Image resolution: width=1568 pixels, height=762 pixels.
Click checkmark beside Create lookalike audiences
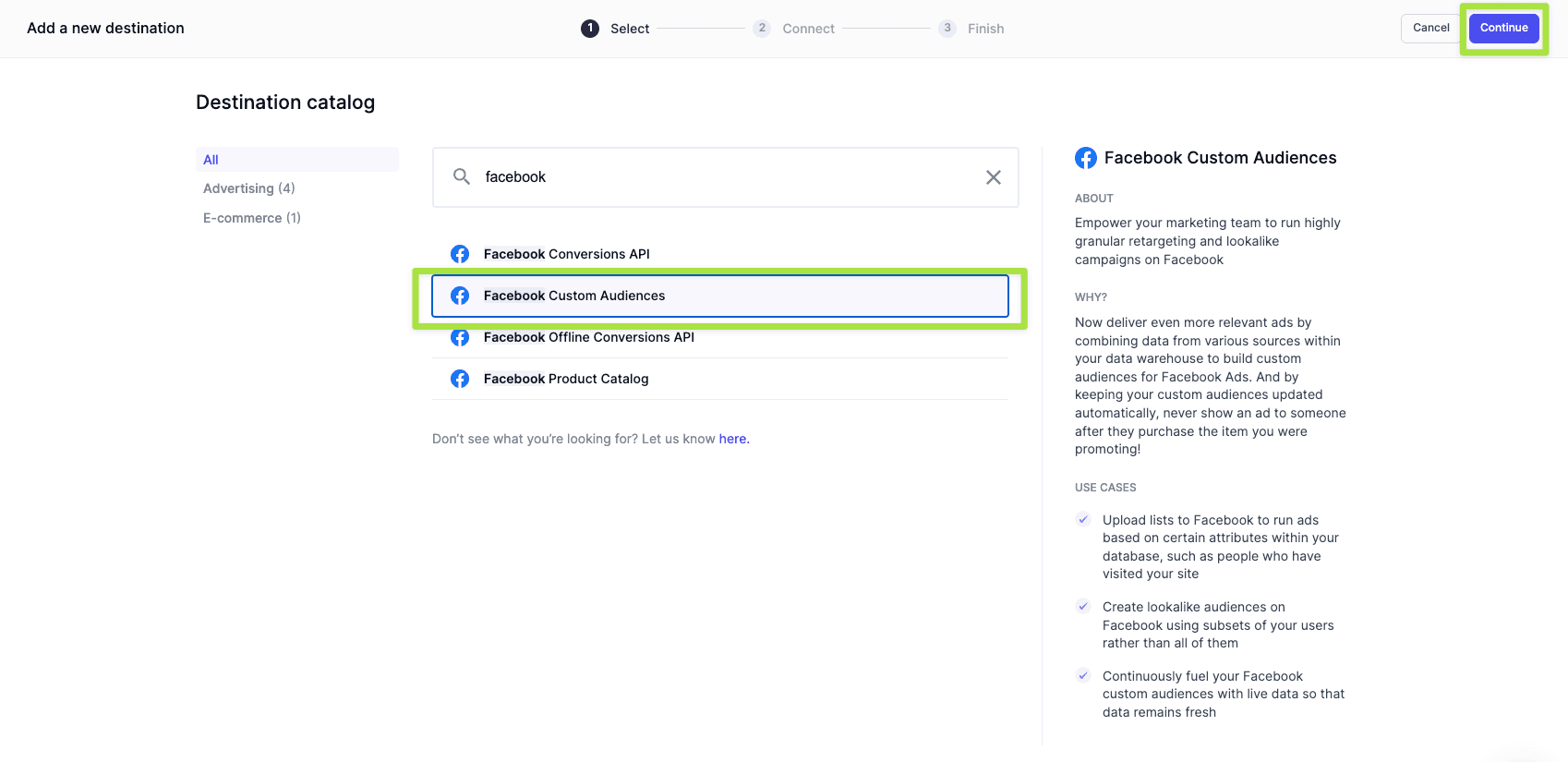click(x=1083, y=607)
